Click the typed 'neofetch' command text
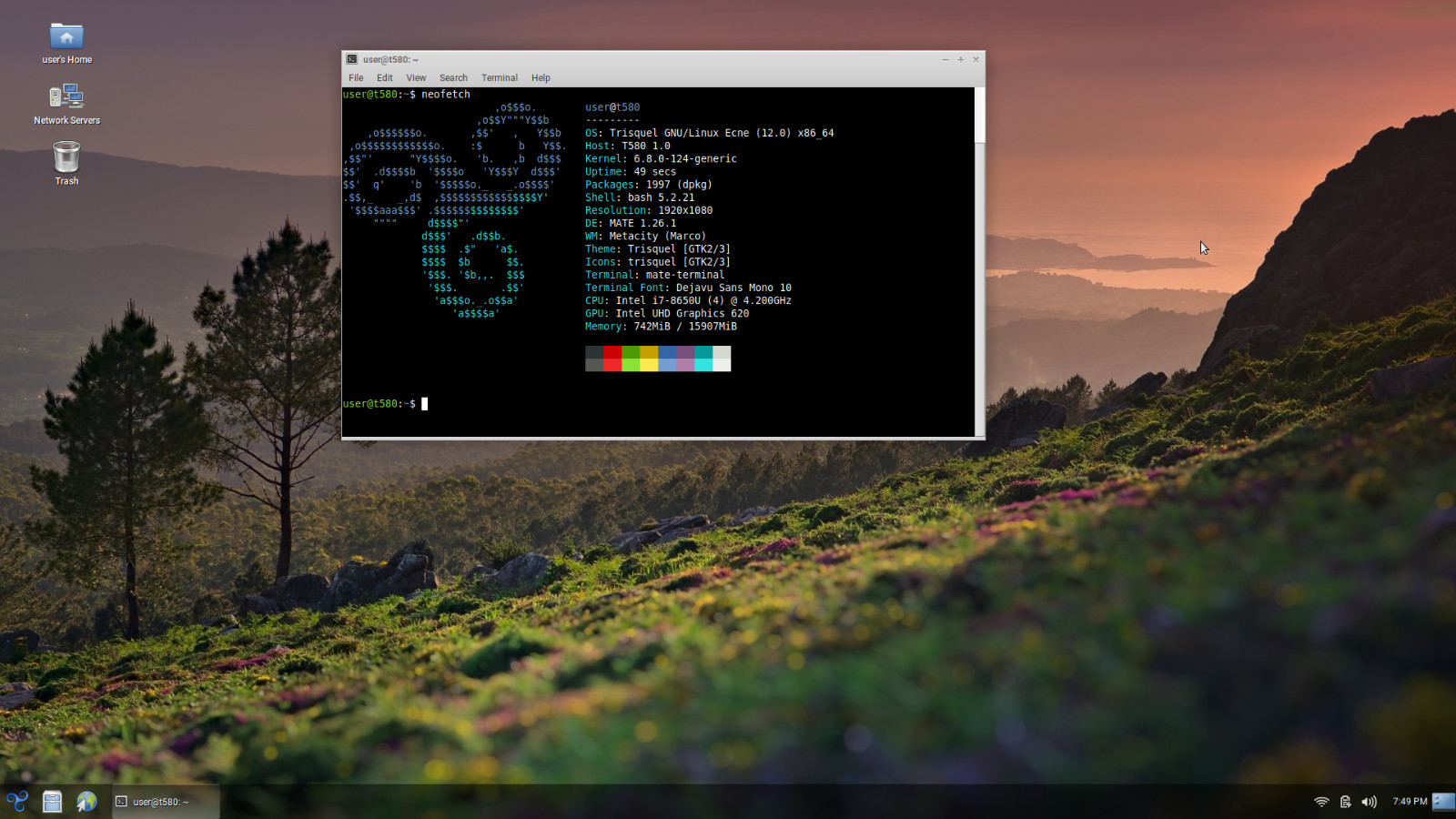 (x=446, y=95)
